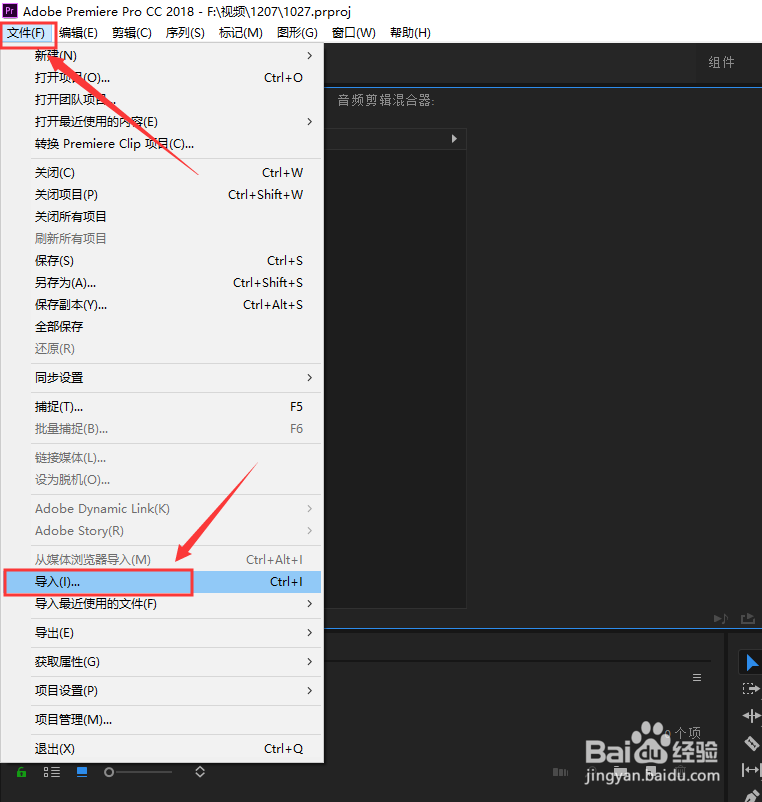Select the Slip tool
Image resolution: width=762 pixels, height=802 pixels.
[751, 769]
